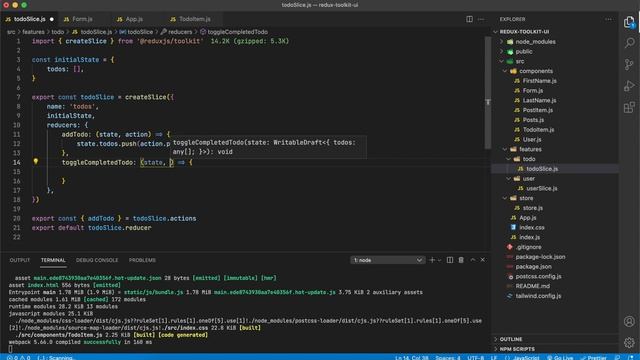
Task: Close the terminal panel
Action: [482, 260]
